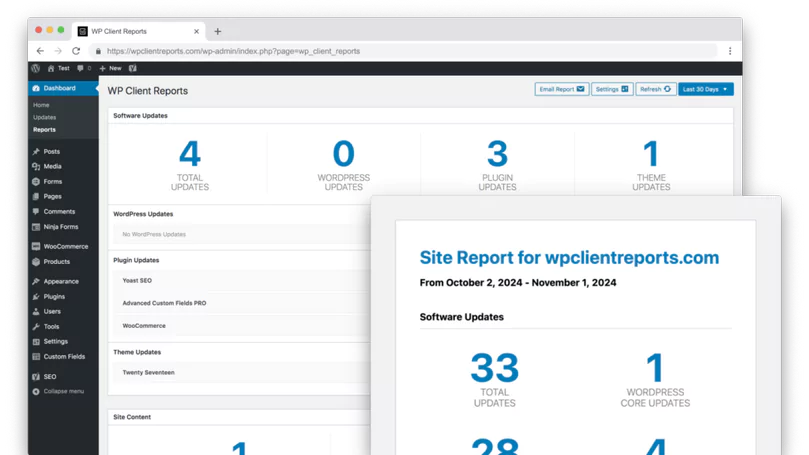Image resolution: width=809 pixels, height=455 pixels.
Task: Reload the page with refresh icon
Action: pyautogui.click(x=76, y=51)
